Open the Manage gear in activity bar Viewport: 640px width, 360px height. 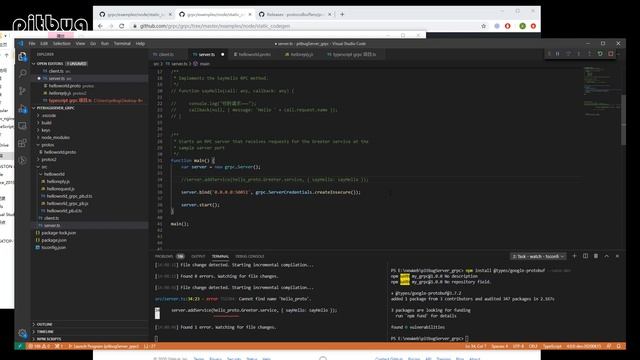(22, 333)
